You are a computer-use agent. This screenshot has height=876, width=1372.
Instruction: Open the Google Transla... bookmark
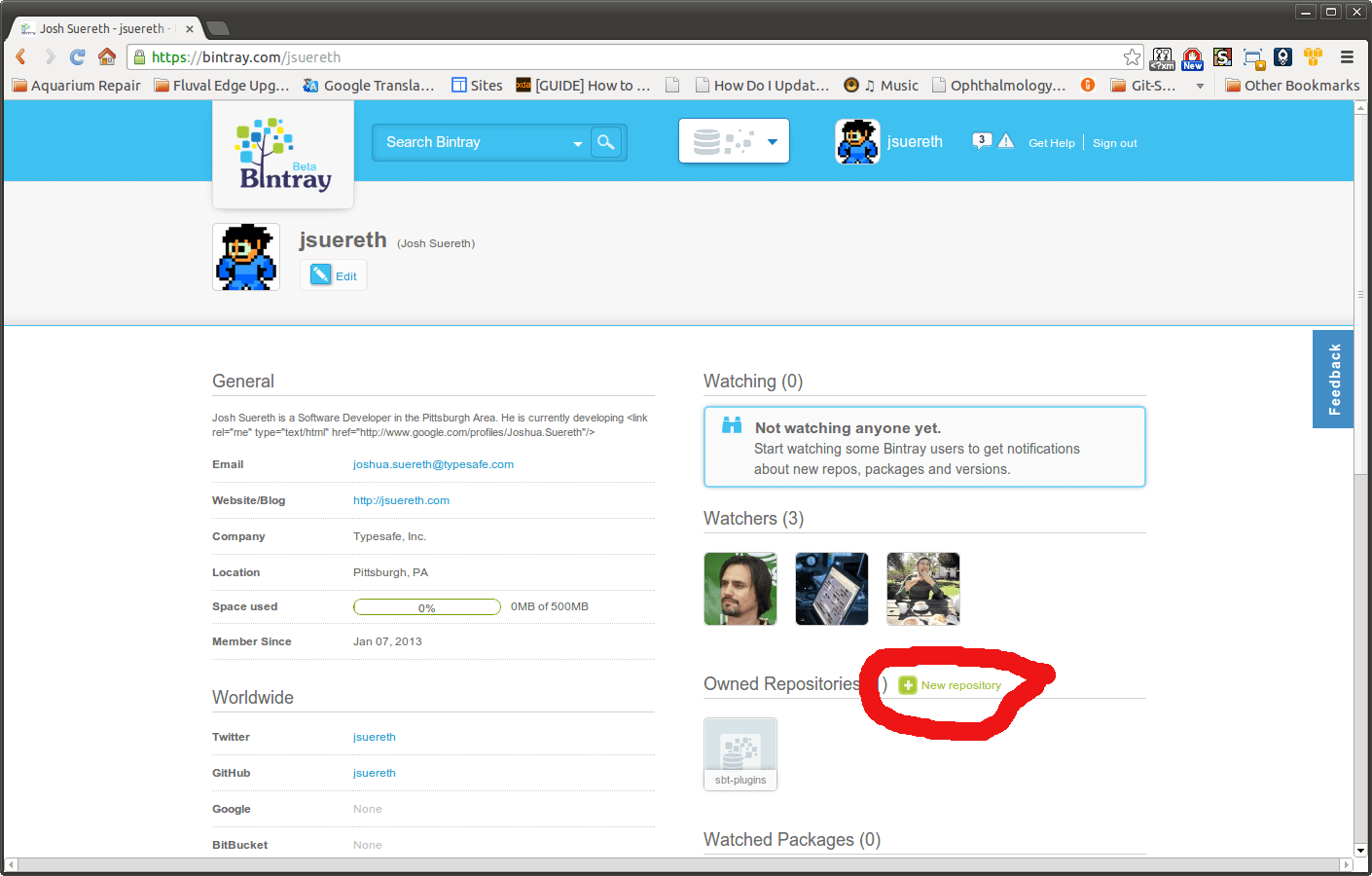pyautogui.click(x=369, y=85)
